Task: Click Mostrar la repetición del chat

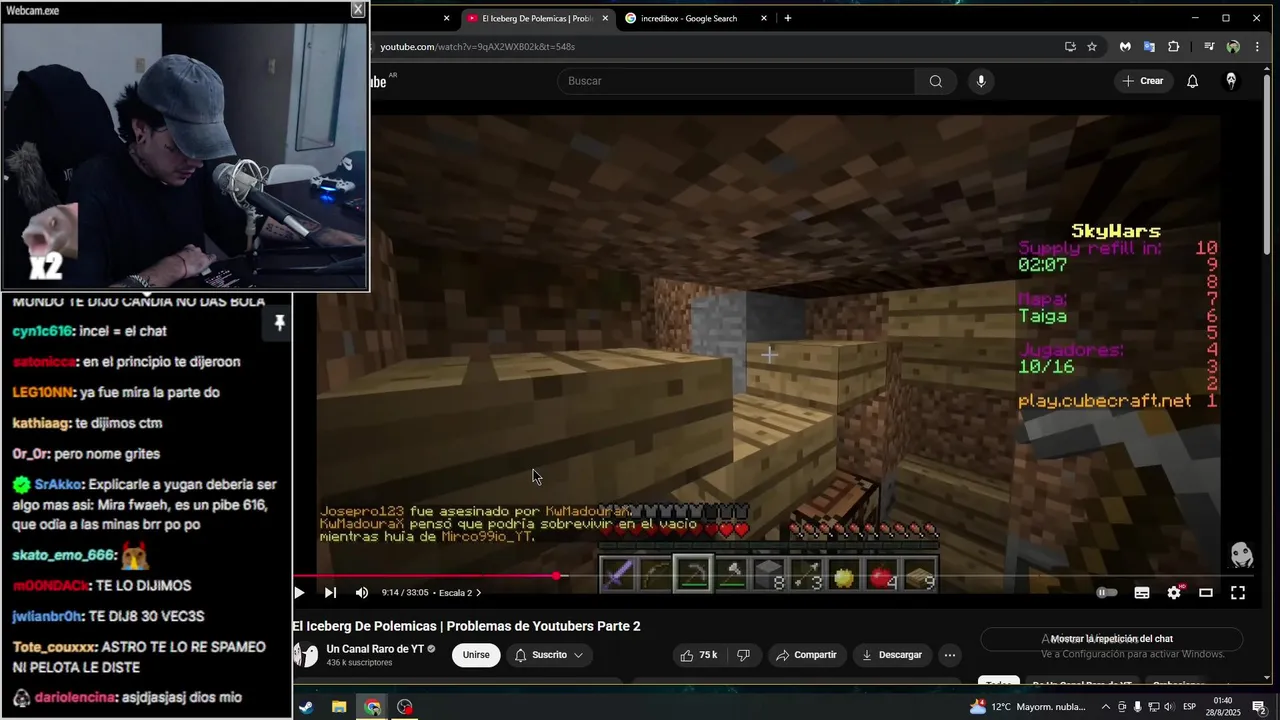Action: (x=1112, y=639)
